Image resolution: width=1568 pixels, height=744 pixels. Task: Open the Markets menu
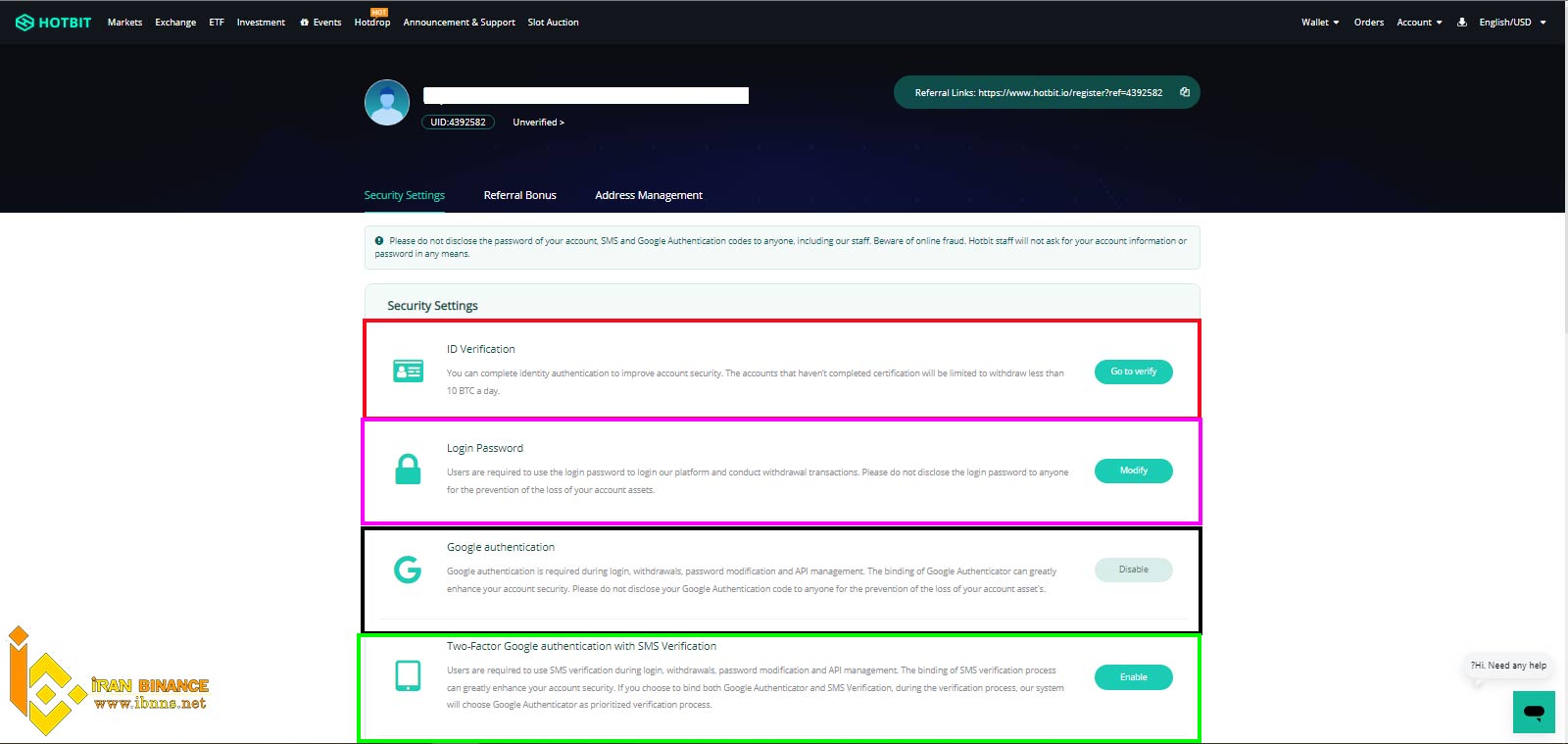click(124, 22)
